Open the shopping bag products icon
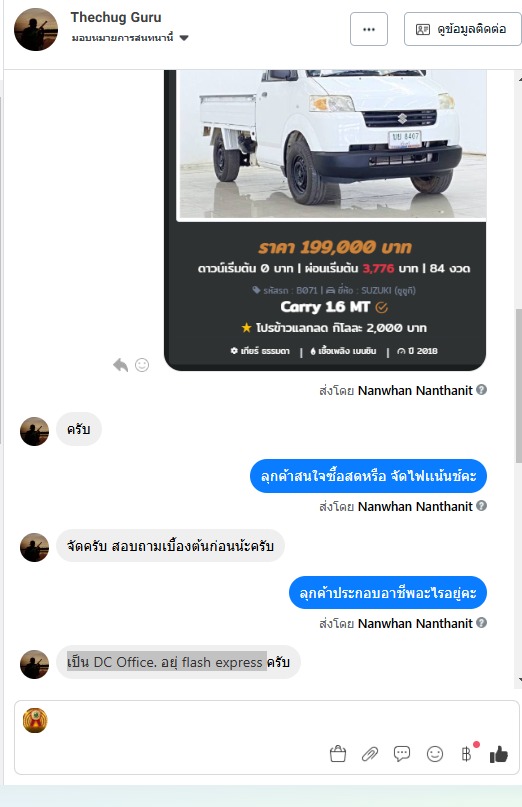The height and width of the screenshot is (807, 522). (x=338, y=754)
